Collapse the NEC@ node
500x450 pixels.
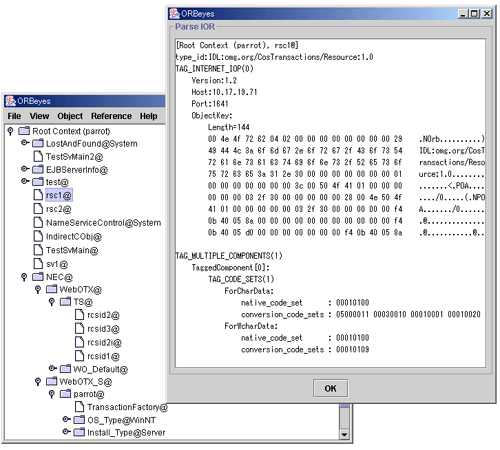(x=24, y=277)
